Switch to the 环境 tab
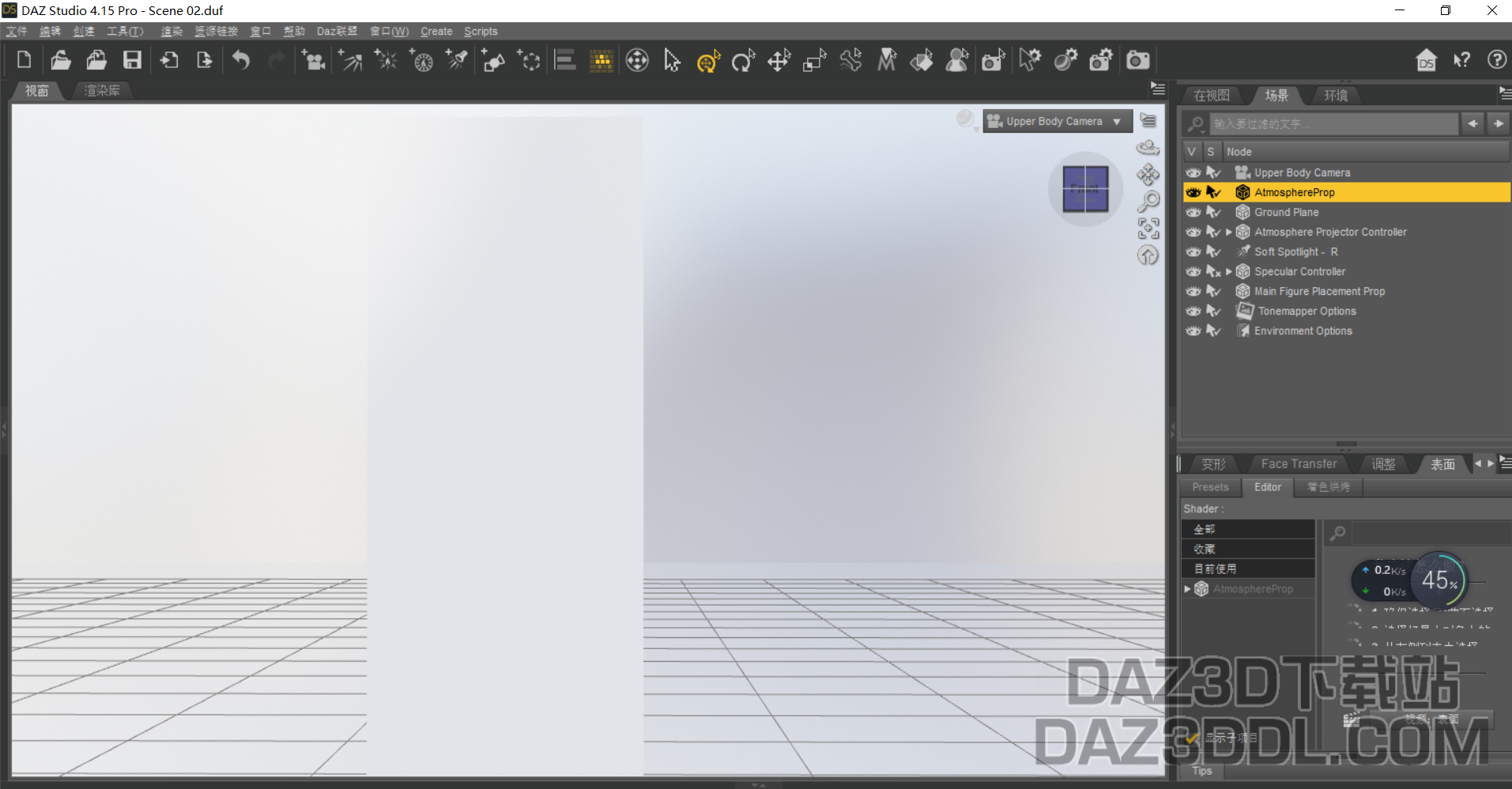1512x789 pixels. [x=1336, y=96]
